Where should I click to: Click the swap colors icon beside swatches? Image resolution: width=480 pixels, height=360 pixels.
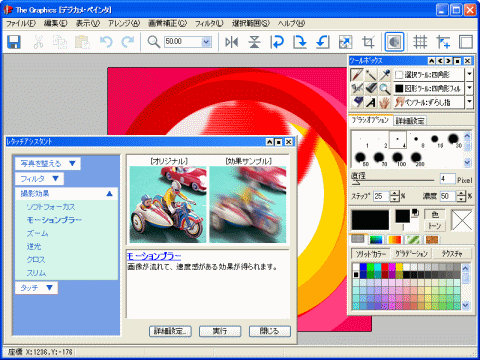(x=415, y=212)
